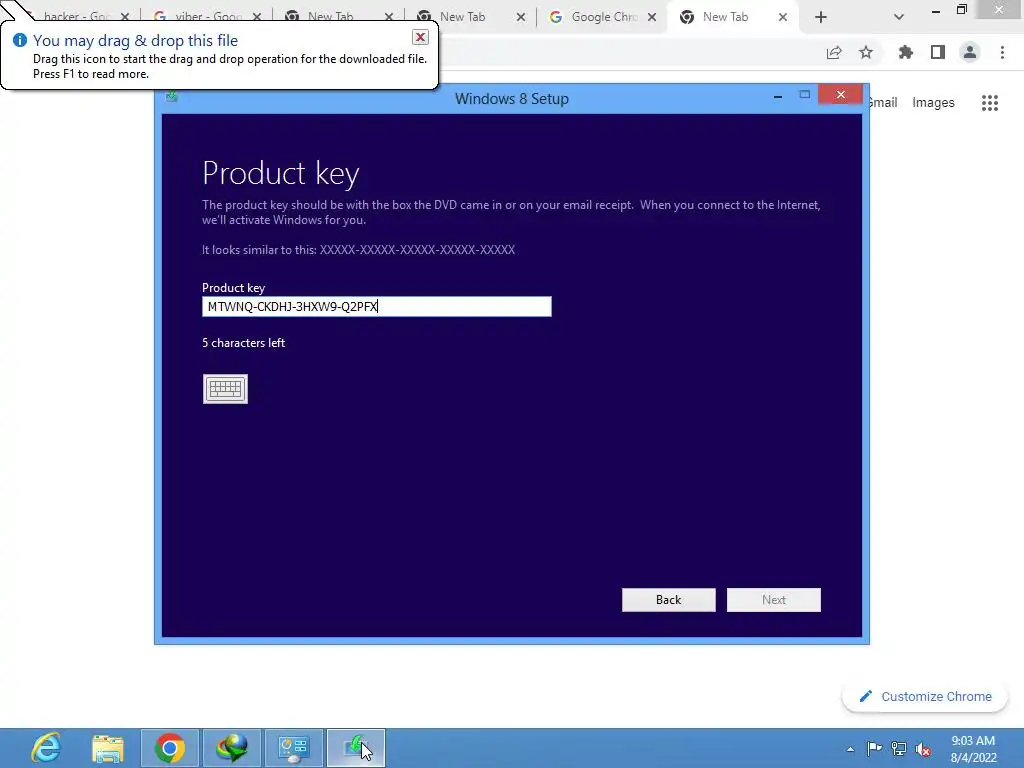
Task: Click the drag & drop info icon
Action: (20, 40)
